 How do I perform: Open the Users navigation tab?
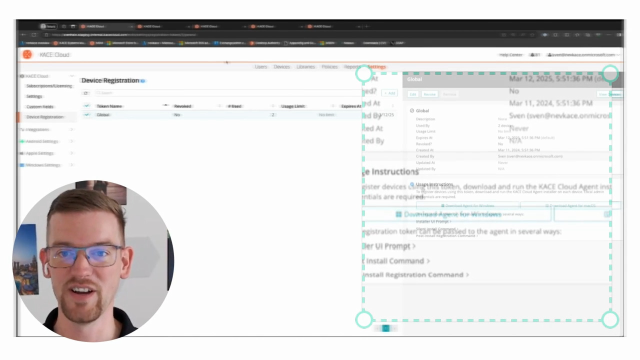coord(261,67)
